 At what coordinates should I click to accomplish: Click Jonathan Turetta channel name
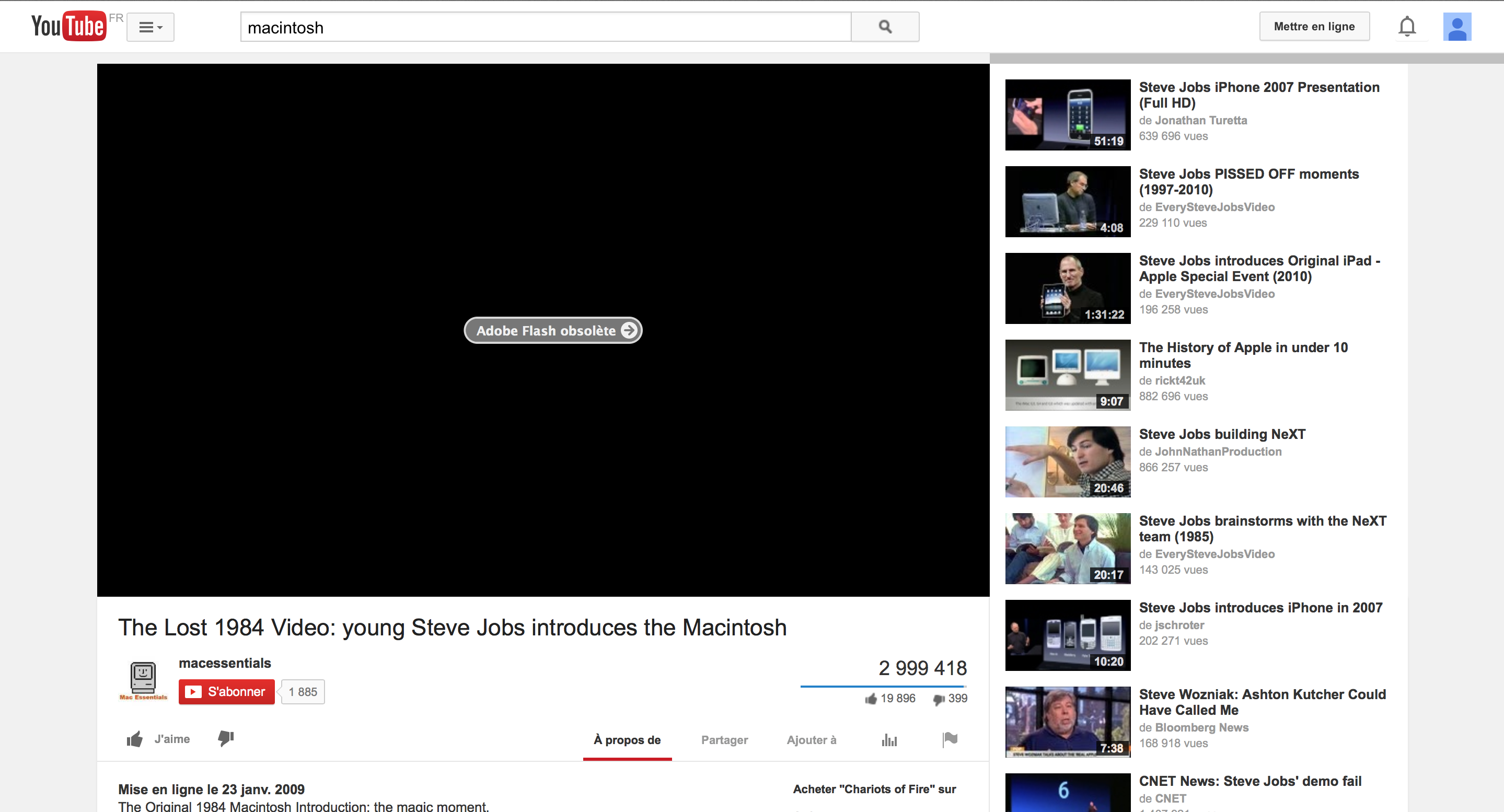[1201, 120]
